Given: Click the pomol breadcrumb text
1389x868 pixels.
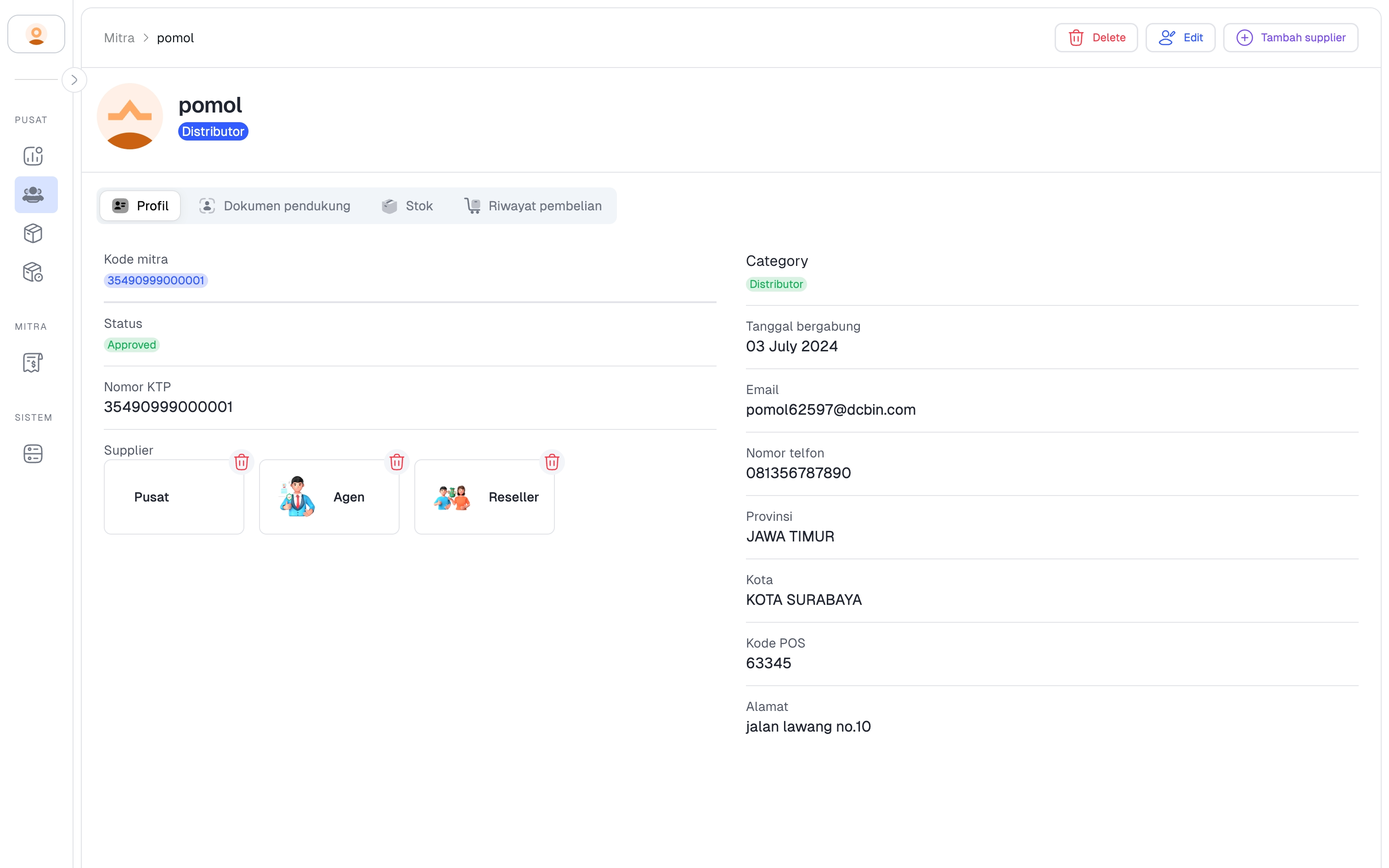Looking at the screenshot, I should pyautogui.click(x=175, y=38).
